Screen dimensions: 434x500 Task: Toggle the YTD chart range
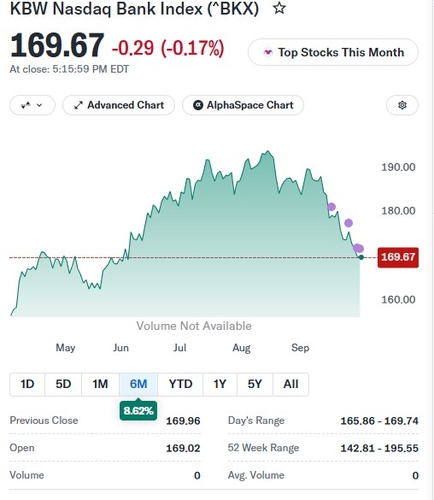pos(180,384)
